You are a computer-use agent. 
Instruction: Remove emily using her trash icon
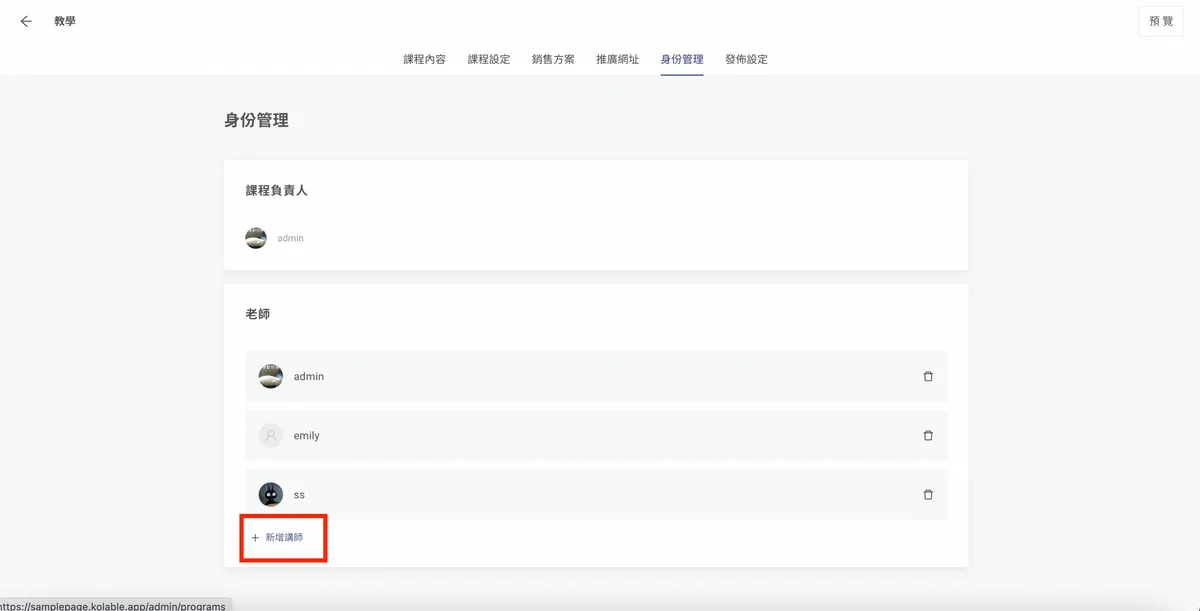coord(928,436)
